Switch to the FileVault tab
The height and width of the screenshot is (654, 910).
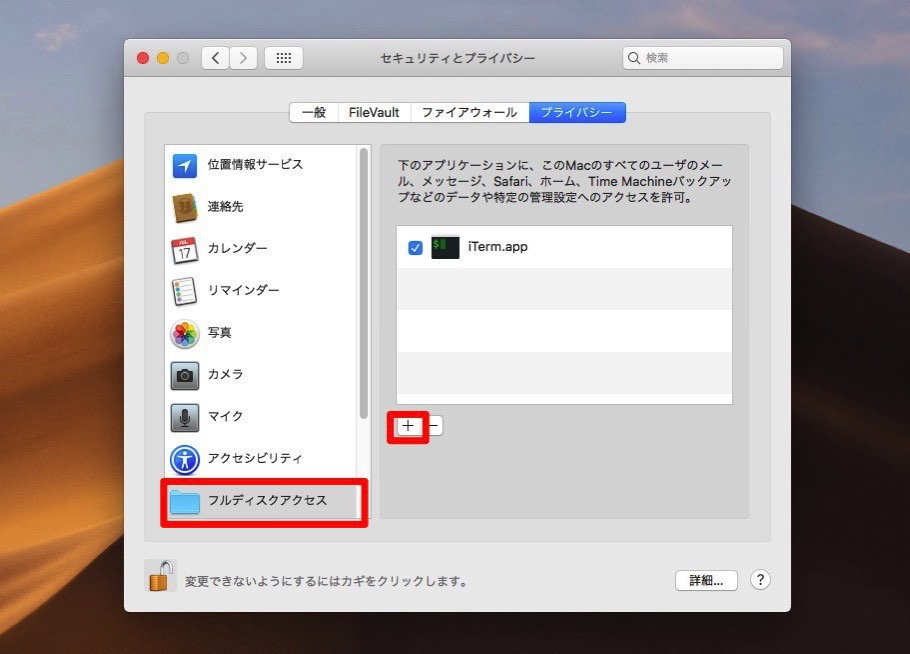point(374,113)
